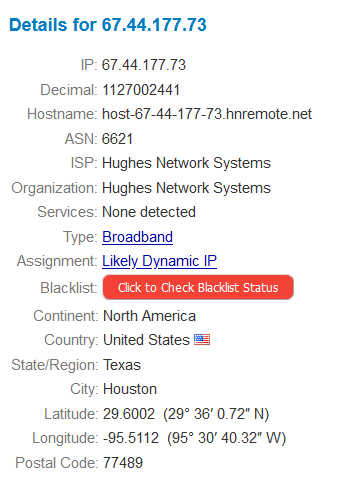This screenshot has height=486, width=364.
Task: Click the Organization value Hughes Network Systems
Action: 186,188
